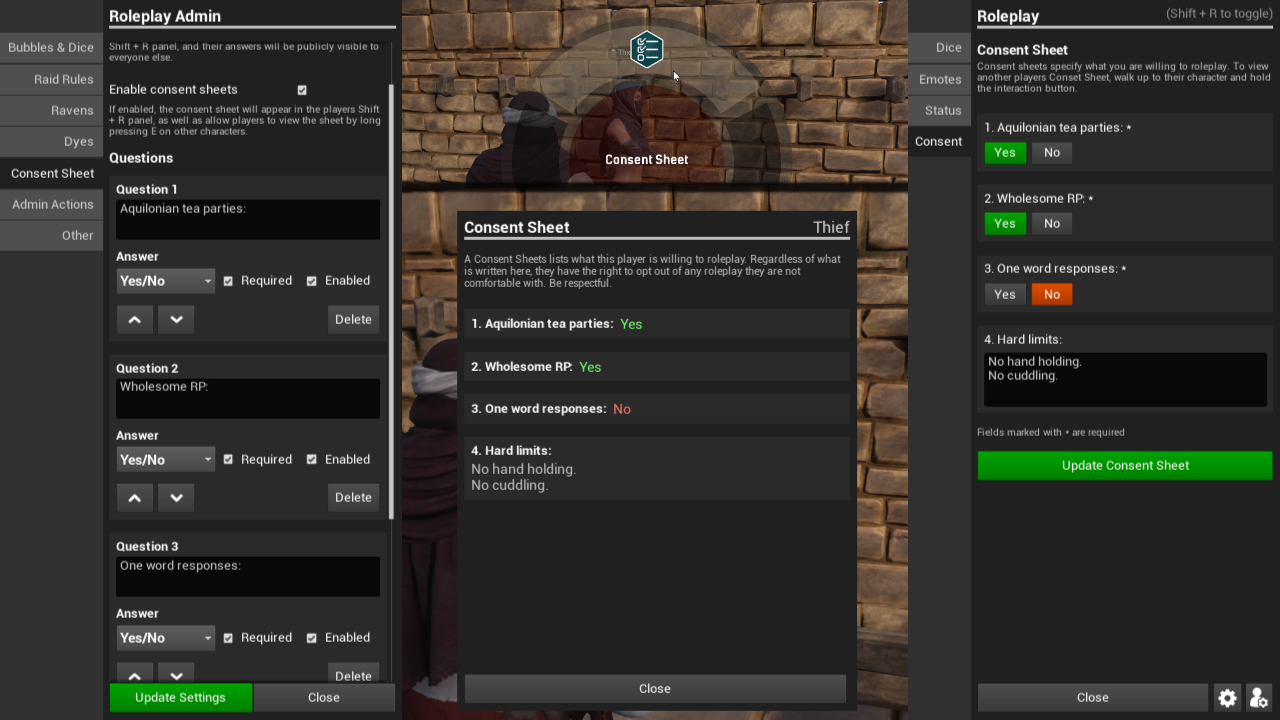Screen dimensions: 1280x720
Task: Open Question 2 Yes/No answer dropdown
Action: (166, 460)
